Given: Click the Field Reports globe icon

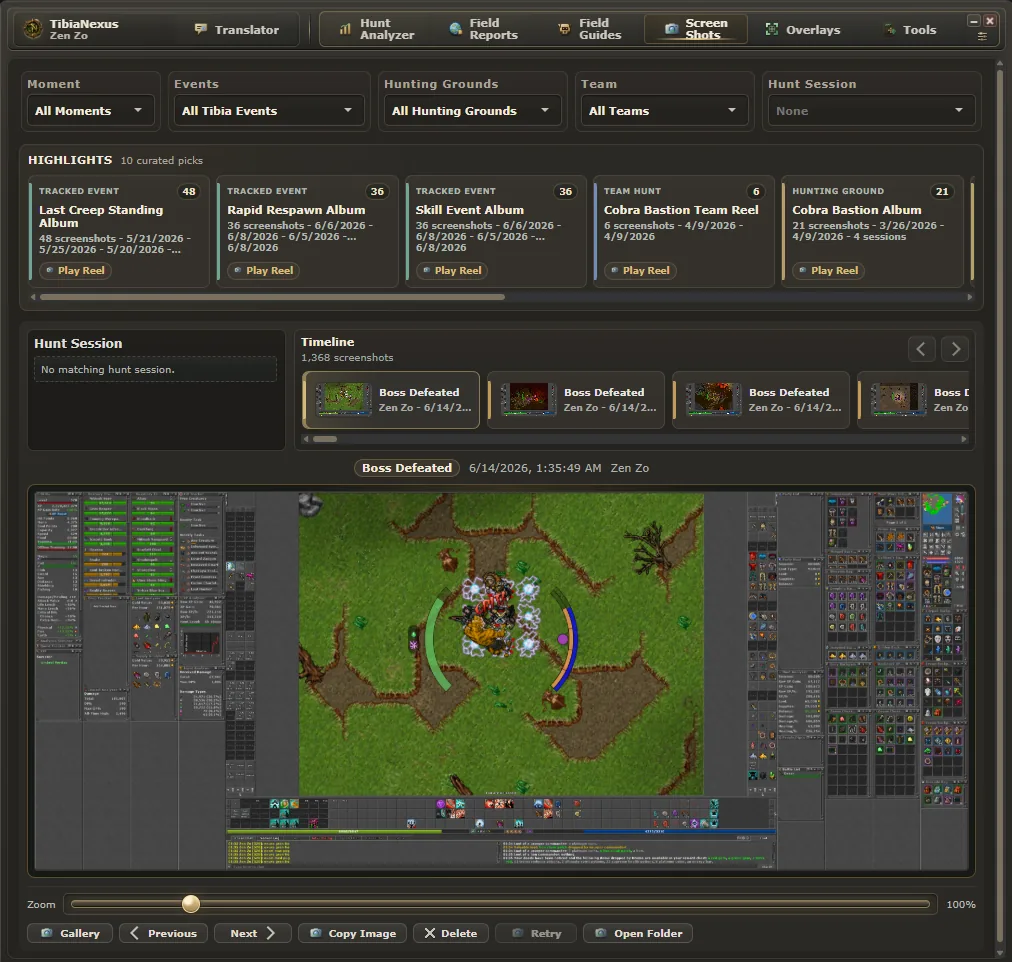Looking at the screenshot, I should point(456,29).
